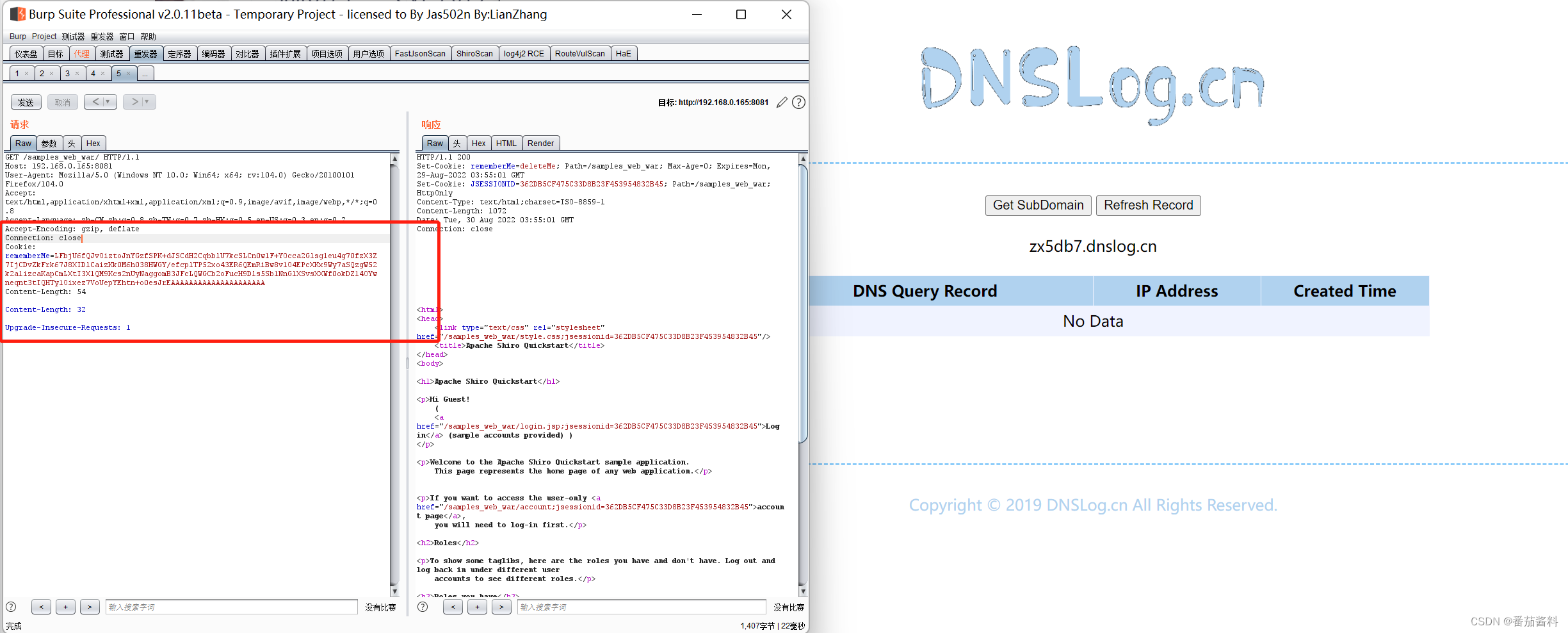The image size is (1568, 633).
Task: Switch to the 对比器 tab
Action: pyautogui.click(x=247, y=54)
